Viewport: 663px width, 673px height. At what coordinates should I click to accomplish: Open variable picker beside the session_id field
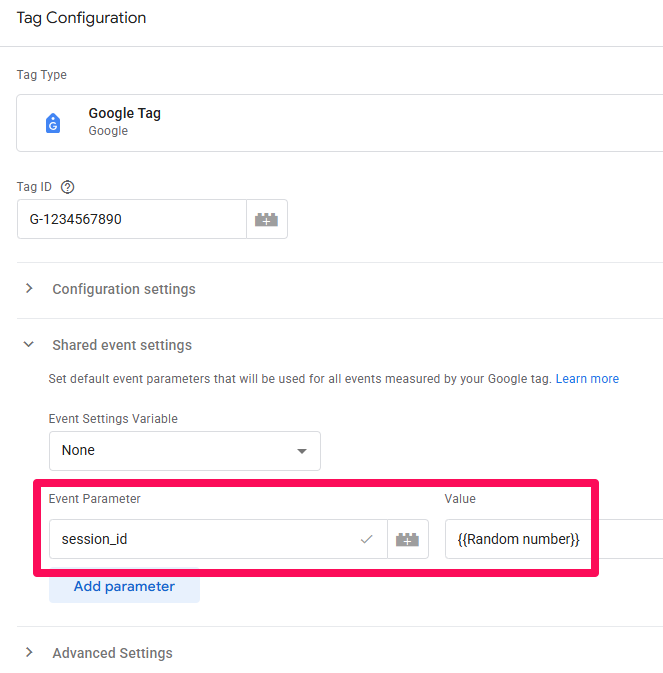(x=407, y=539)
